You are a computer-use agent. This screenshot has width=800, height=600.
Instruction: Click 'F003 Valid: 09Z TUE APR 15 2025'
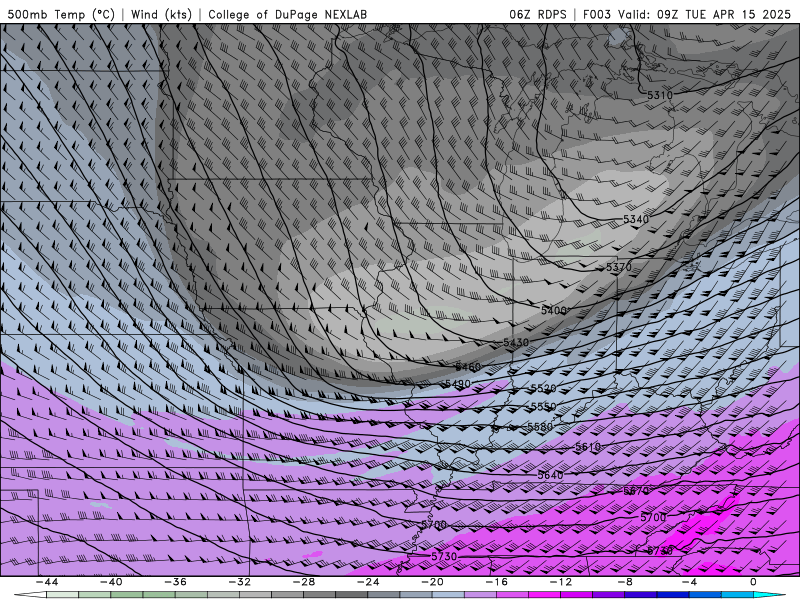click(x=687, y=14)
